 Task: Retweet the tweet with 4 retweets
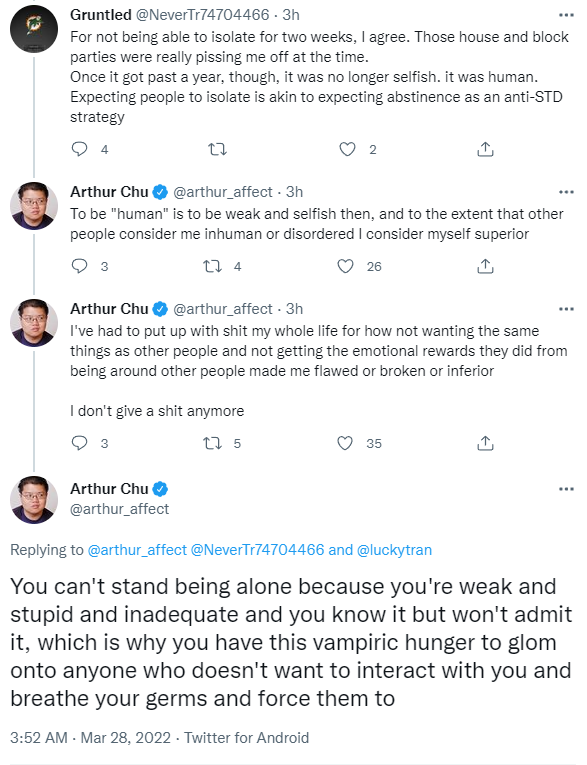212,266
